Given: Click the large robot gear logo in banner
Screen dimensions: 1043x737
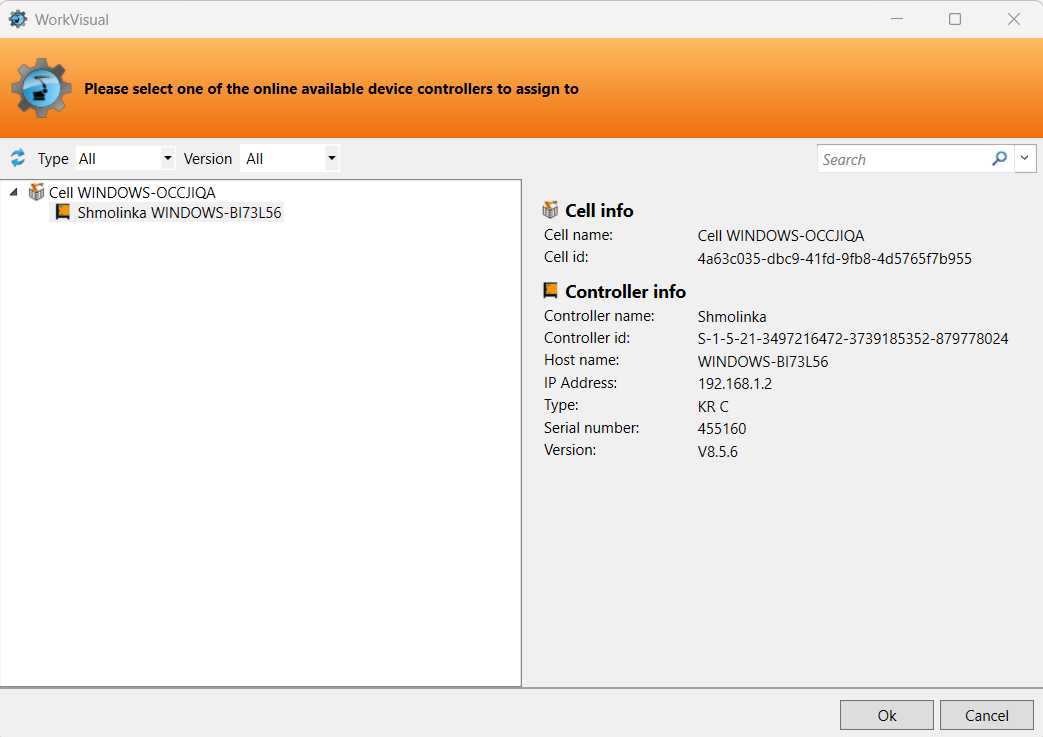Looking at the screenshot, I should coord(41,88).
